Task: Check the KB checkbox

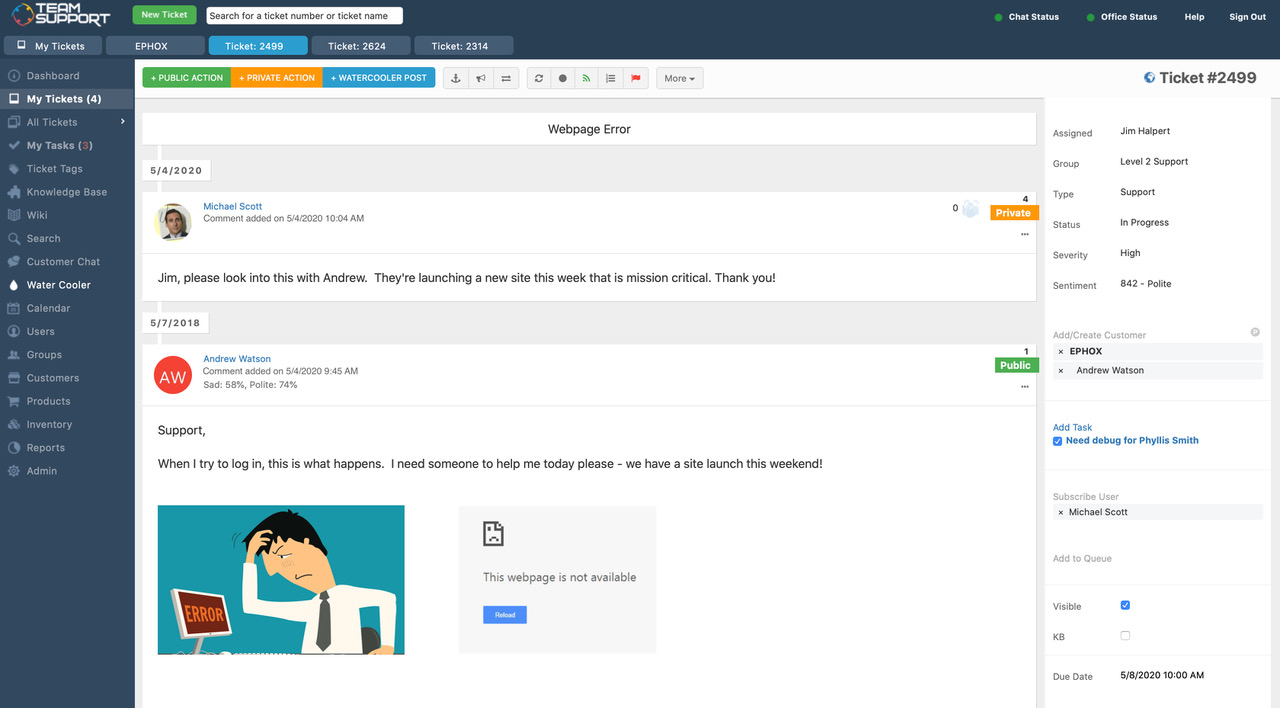Action: (1125, 635)
